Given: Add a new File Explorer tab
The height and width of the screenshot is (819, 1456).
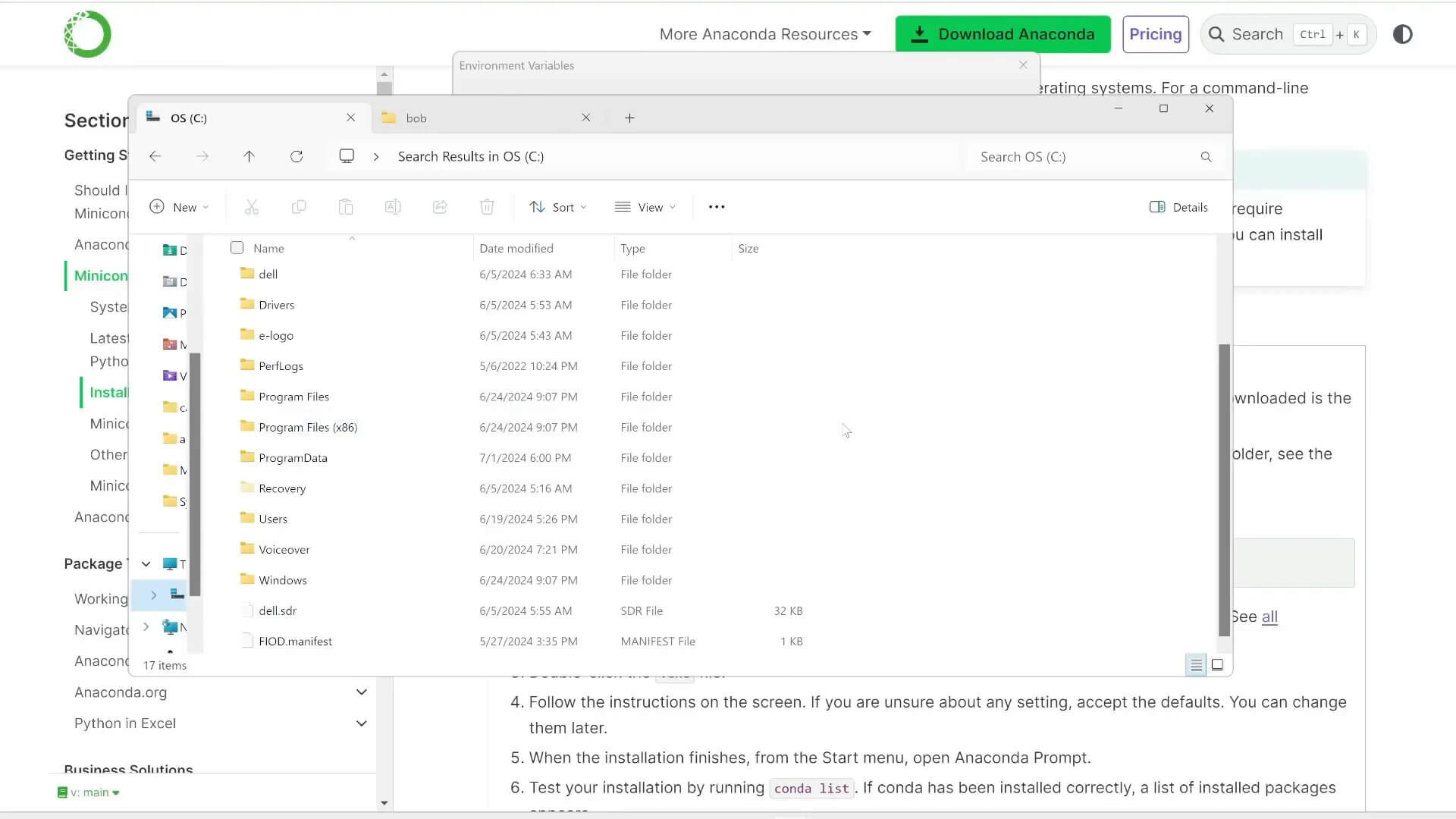Looking at the screenshot, I should coord(629,118).
